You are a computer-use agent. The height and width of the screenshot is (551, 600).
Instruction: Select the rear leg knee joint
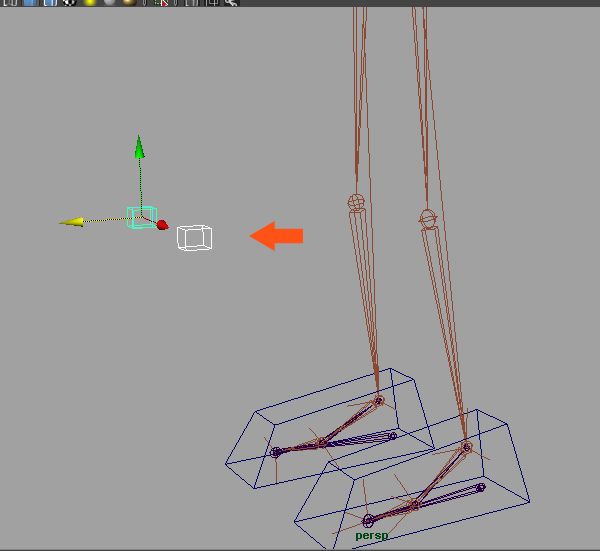(356, 202)
